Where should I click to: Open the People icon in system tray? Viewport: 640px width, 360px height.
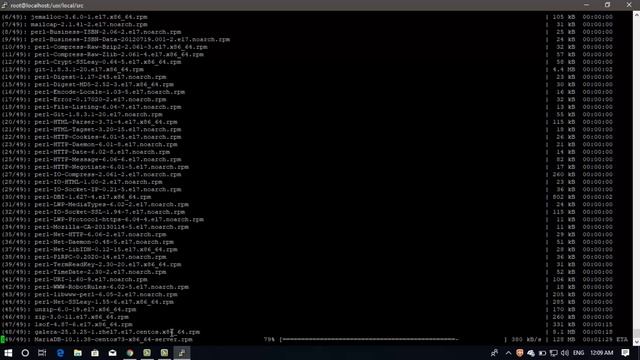click(x=494, y=353)
